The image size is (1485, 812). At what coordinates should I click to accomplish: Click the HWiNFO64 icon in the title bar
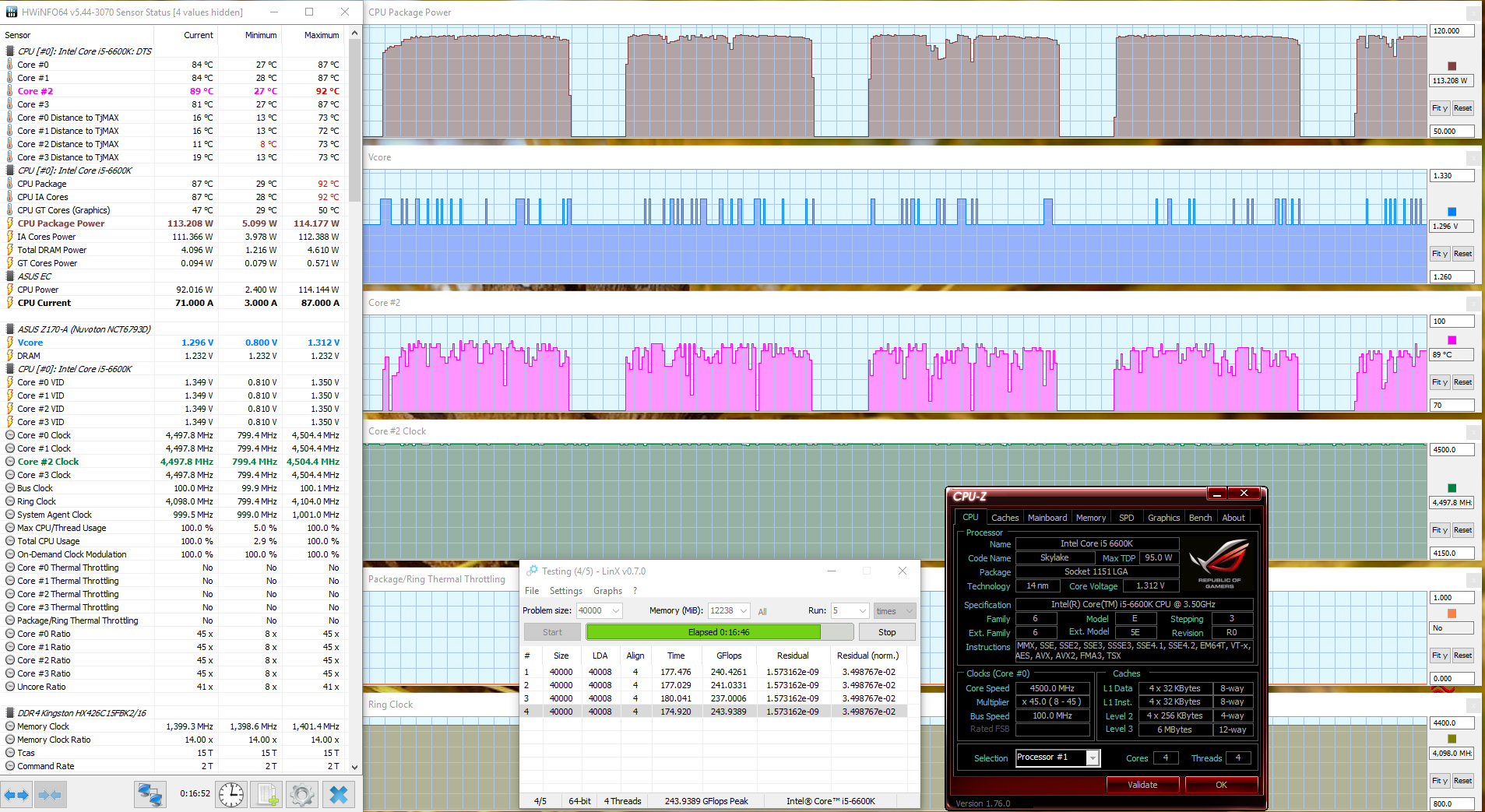click(12, 12)
